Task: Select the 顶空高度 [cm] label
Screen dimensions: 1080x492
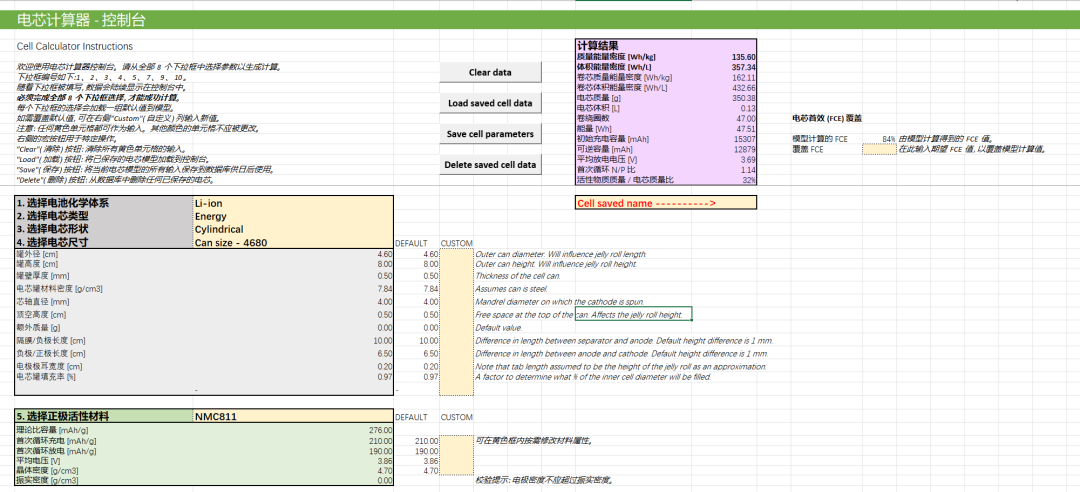Action: pyautogui.click(x=42, y=314)
